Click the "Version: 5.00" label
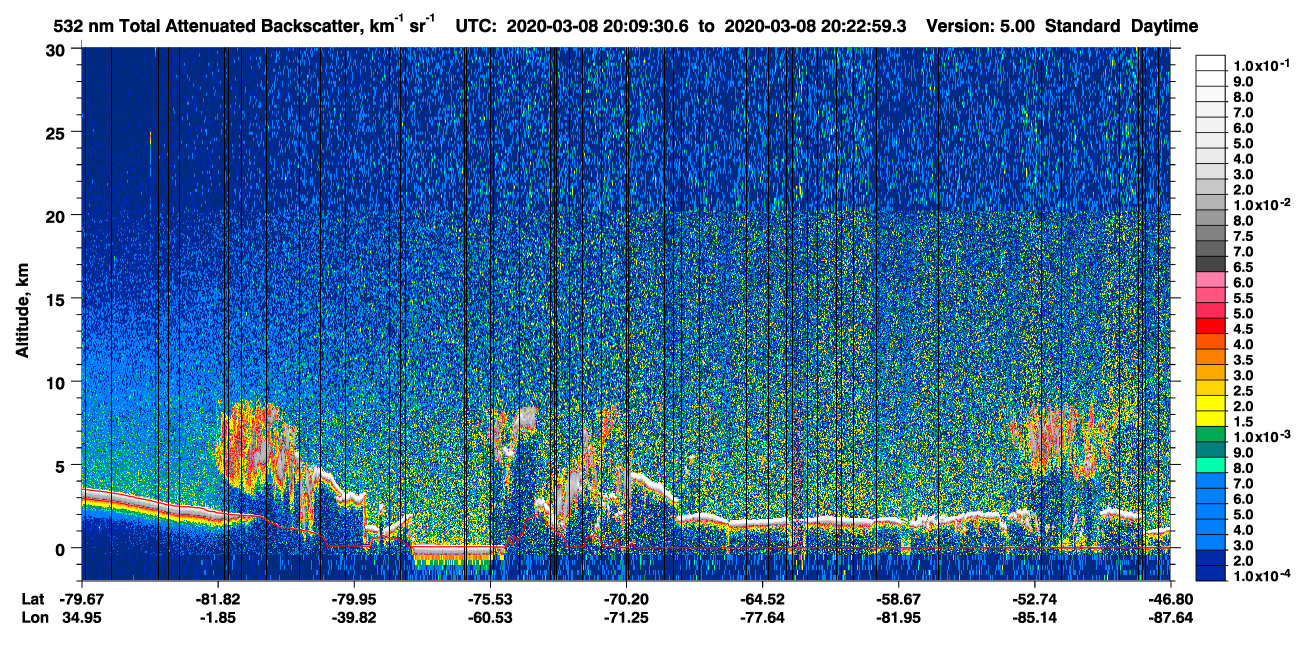Screen dimensions: 1300x667 [981, 27]
